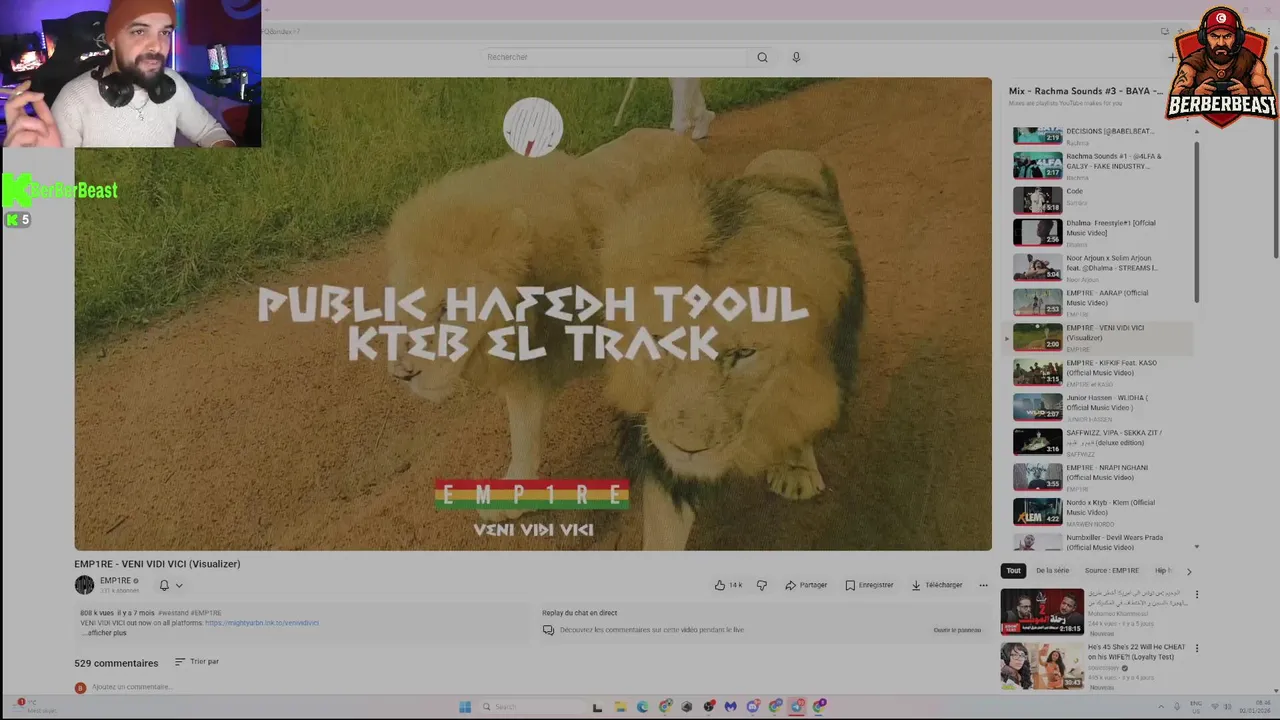The height and width of the screenshot is (720, 1280).
Task: Expand the notification options chevron next to the bell
Action: (179, 585)
